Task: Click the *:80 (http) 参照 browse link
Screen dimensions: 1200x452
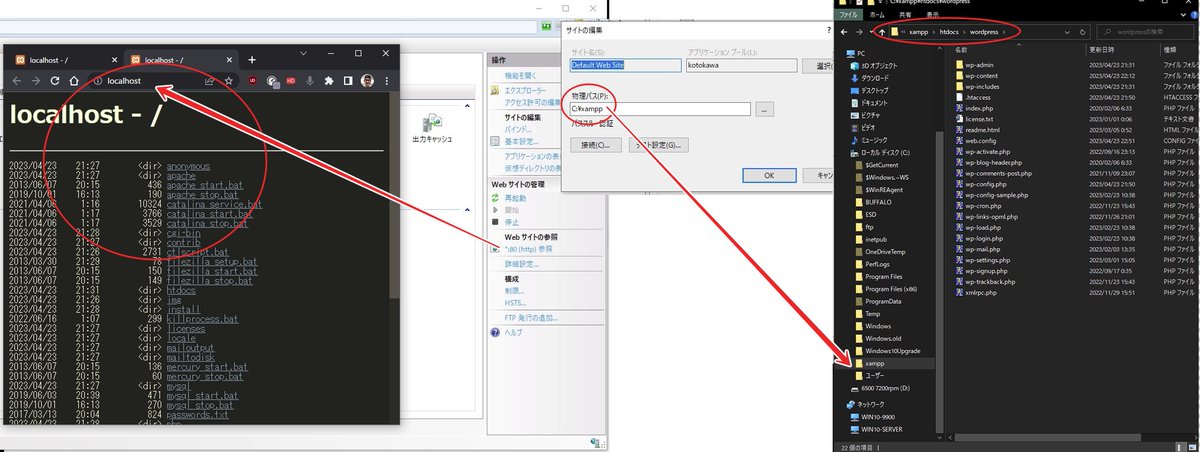Action: coord(529,249)
